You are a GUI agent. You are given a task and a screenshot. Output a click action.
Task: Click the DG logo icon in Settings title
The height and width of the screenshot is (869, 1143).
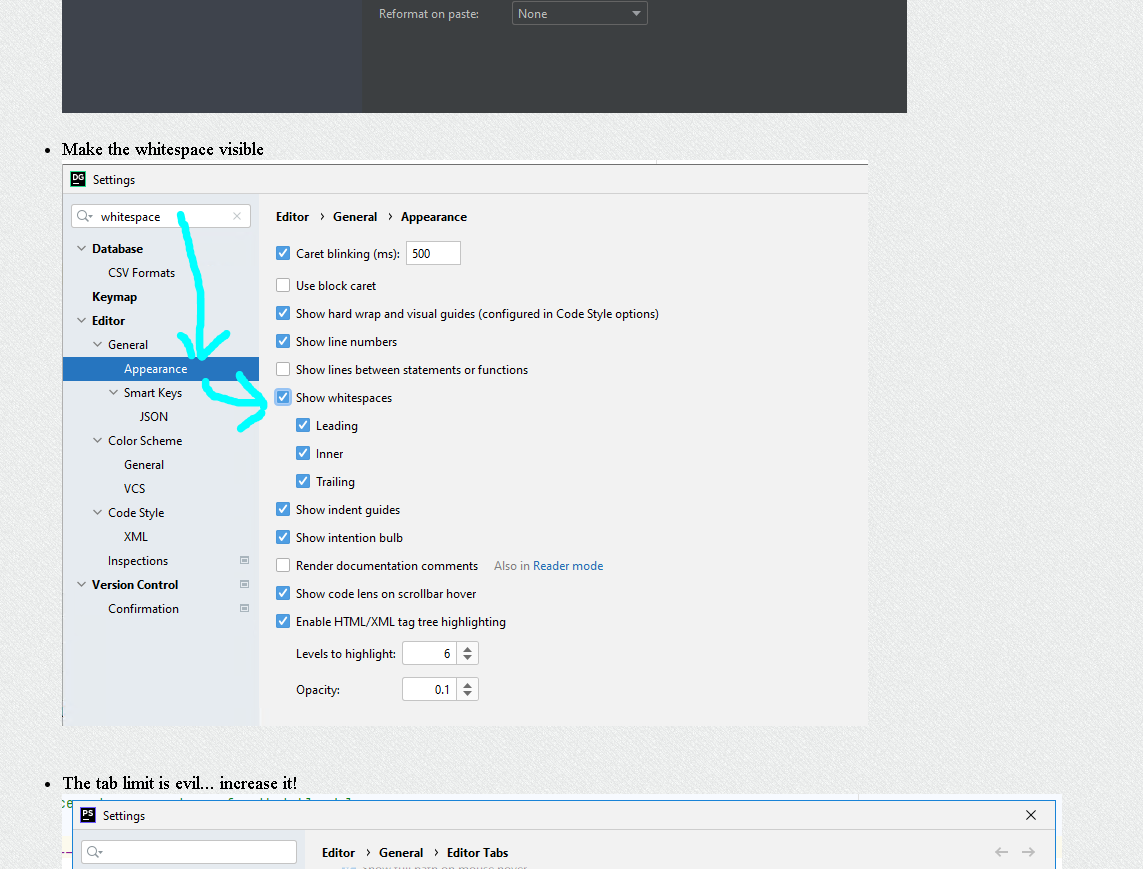pyautogui.click(x=78, y=179)
